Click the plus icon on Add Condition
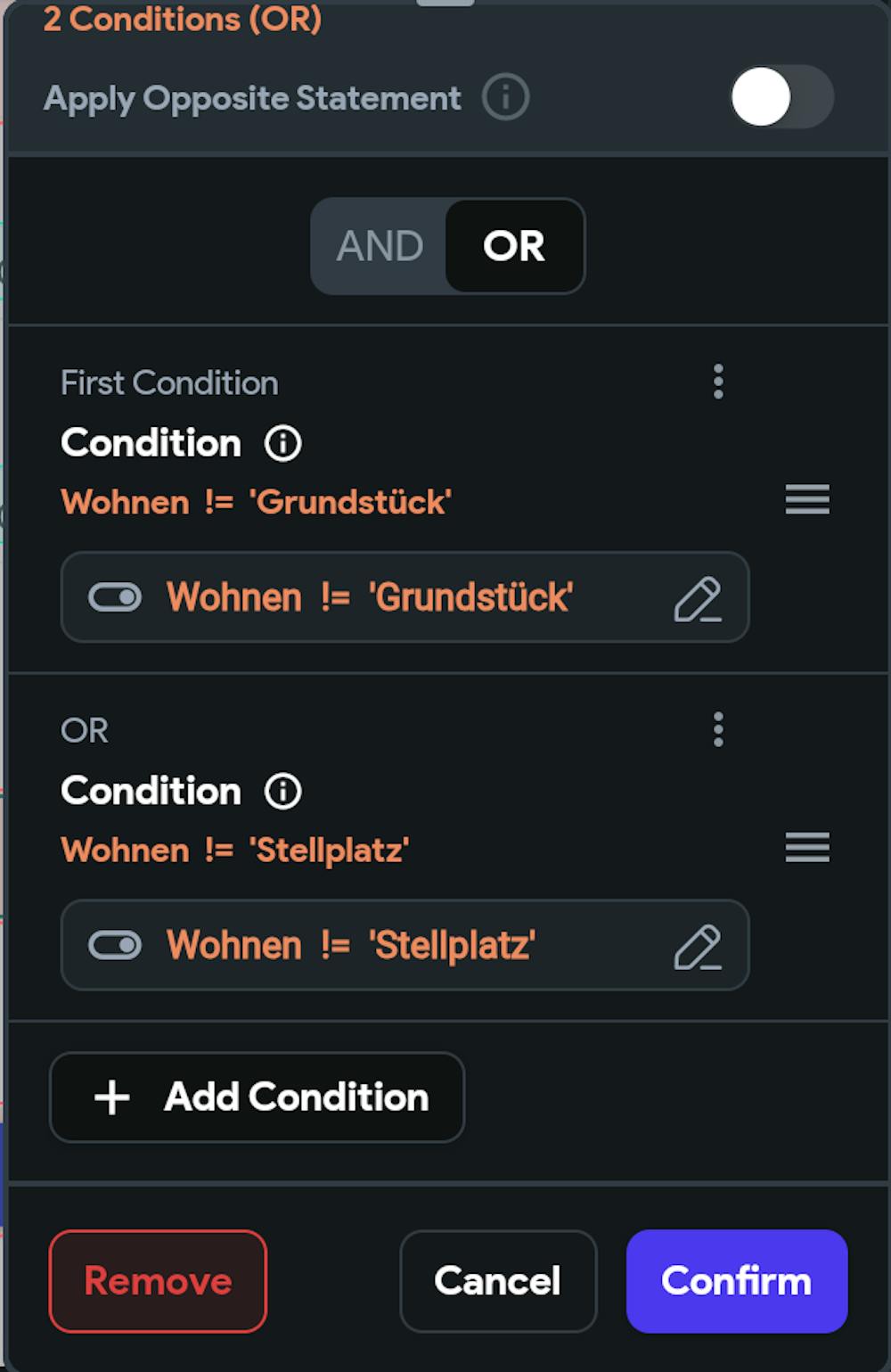Image resolution: width=891 pixels, height=1372 pixels. pos(110,1097)
